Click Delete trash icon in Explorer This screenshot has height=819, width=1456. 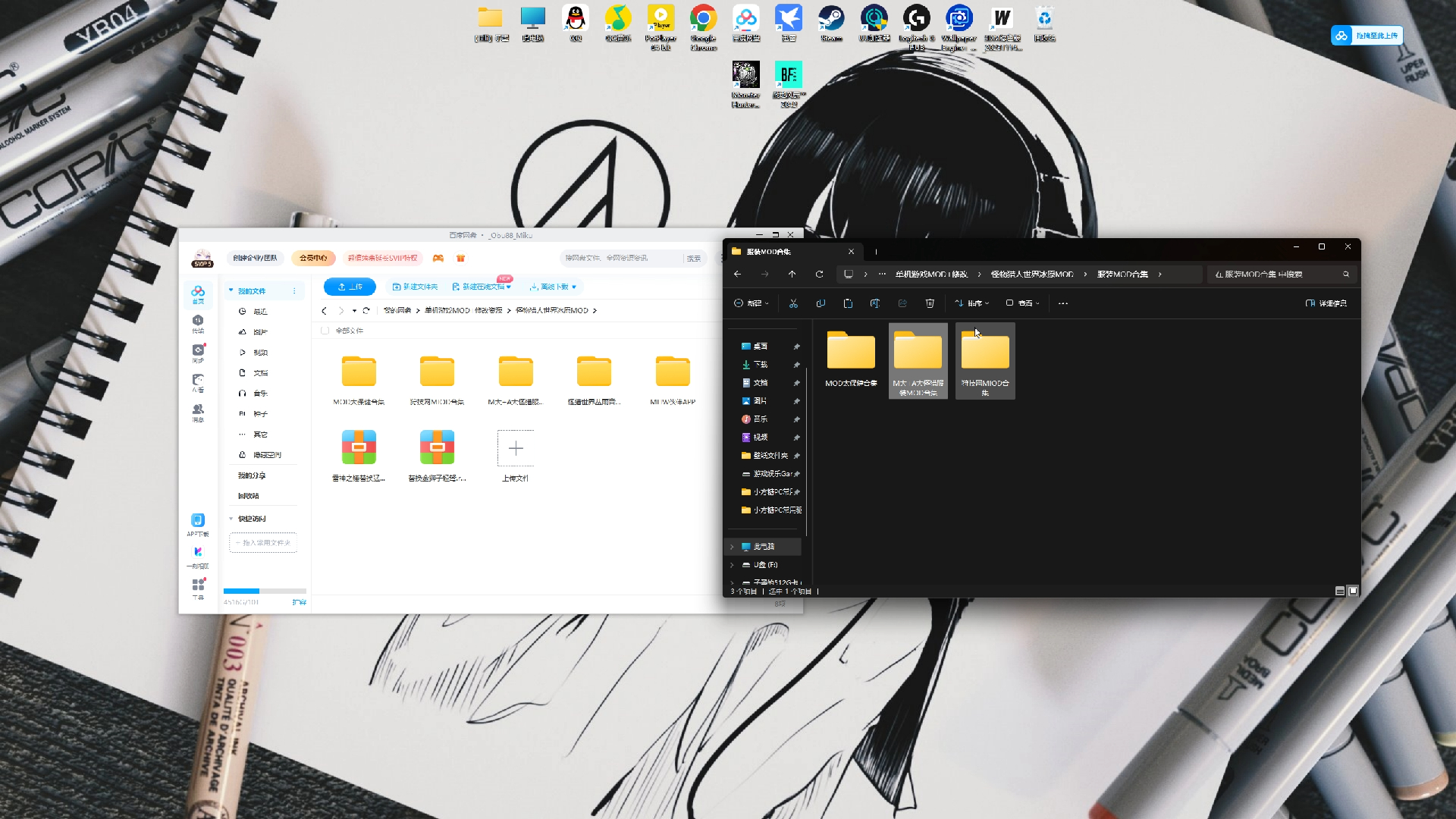pyautogui.click(x=930, y=303)
